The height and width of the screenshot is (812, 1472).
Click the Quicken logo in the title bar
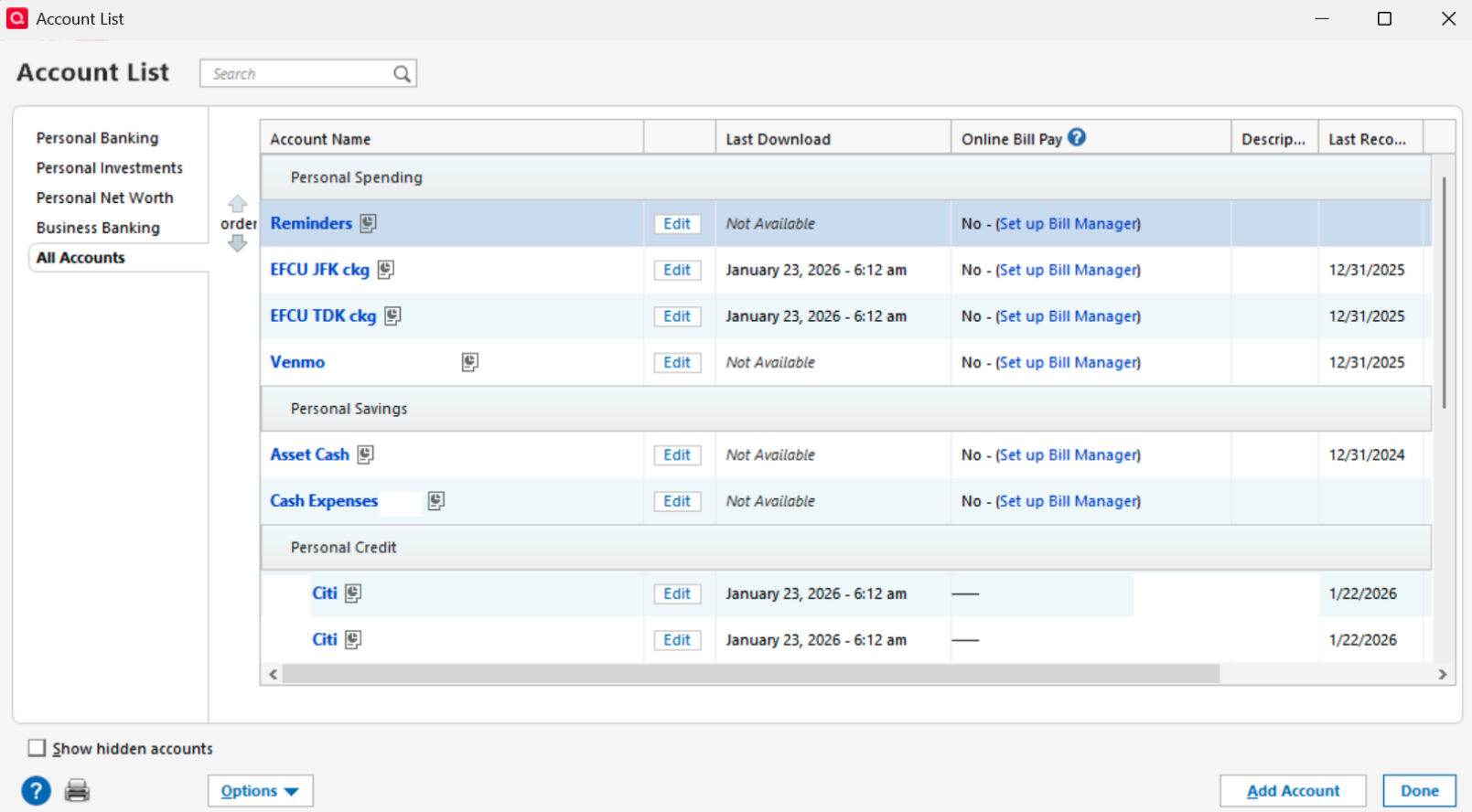16,18
